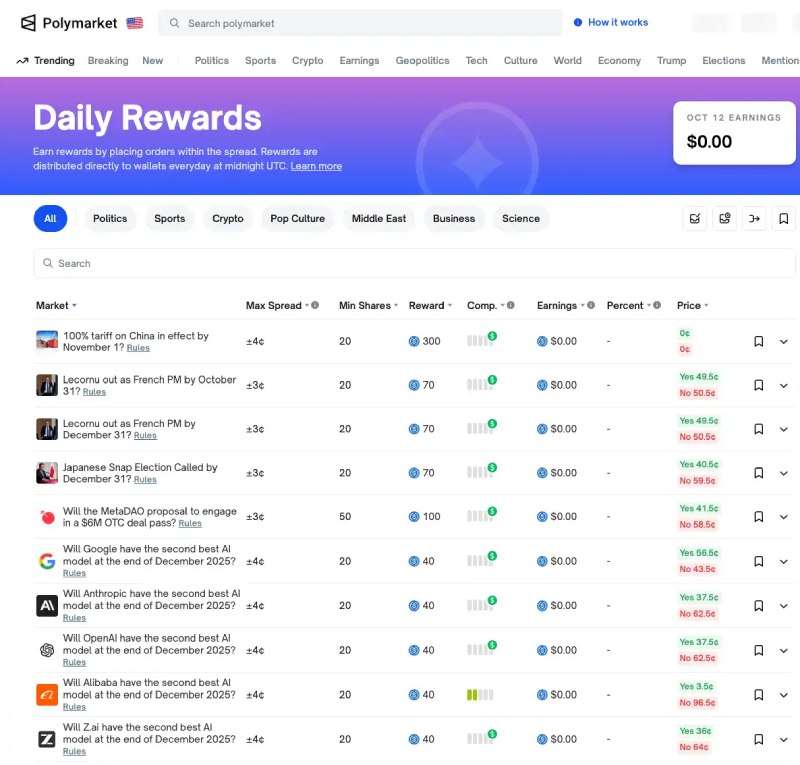The height and width of the screenshot is (765, 800).
Task: Expand the Anthropic second best AI row
Action: 784,606
